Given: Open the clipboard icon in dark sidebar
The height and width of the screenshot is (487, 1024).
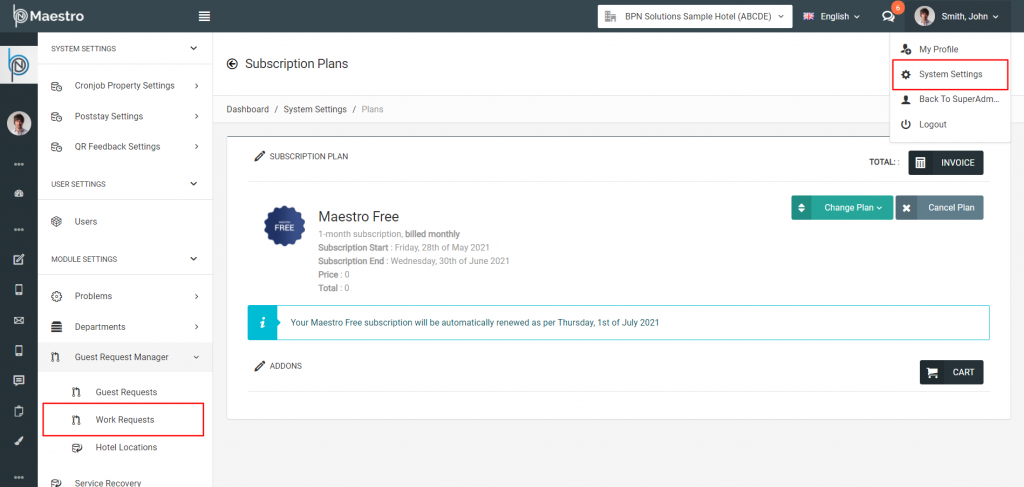Looking at the screenshot, I should pyautogui.click(x=19, y=411).
